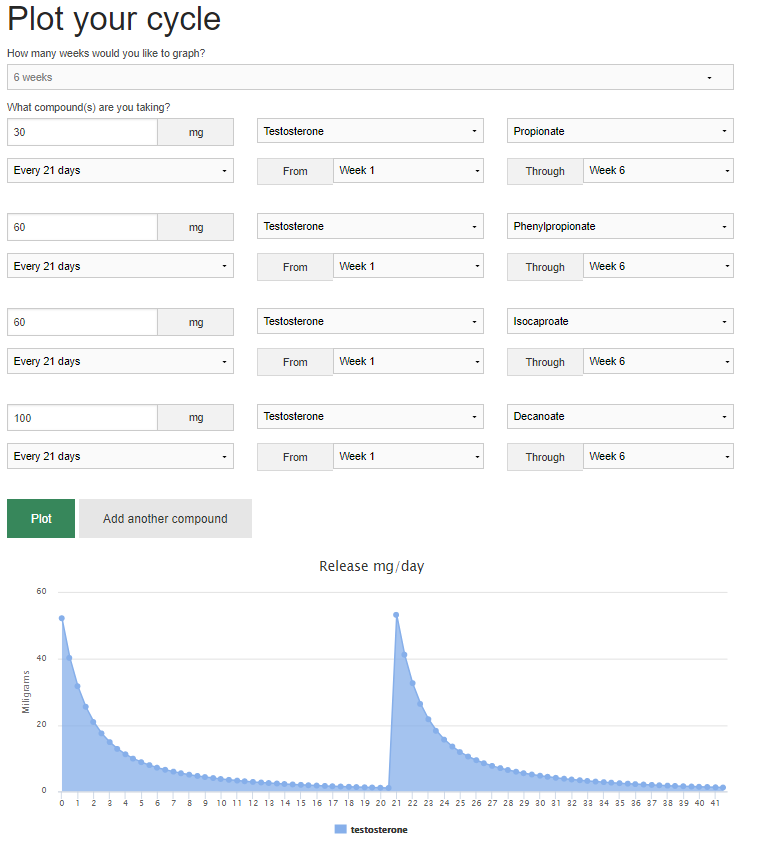This screenshot has width=759, height=842.
Task: Click the first 60 mg dosage field
Action: 82,227
